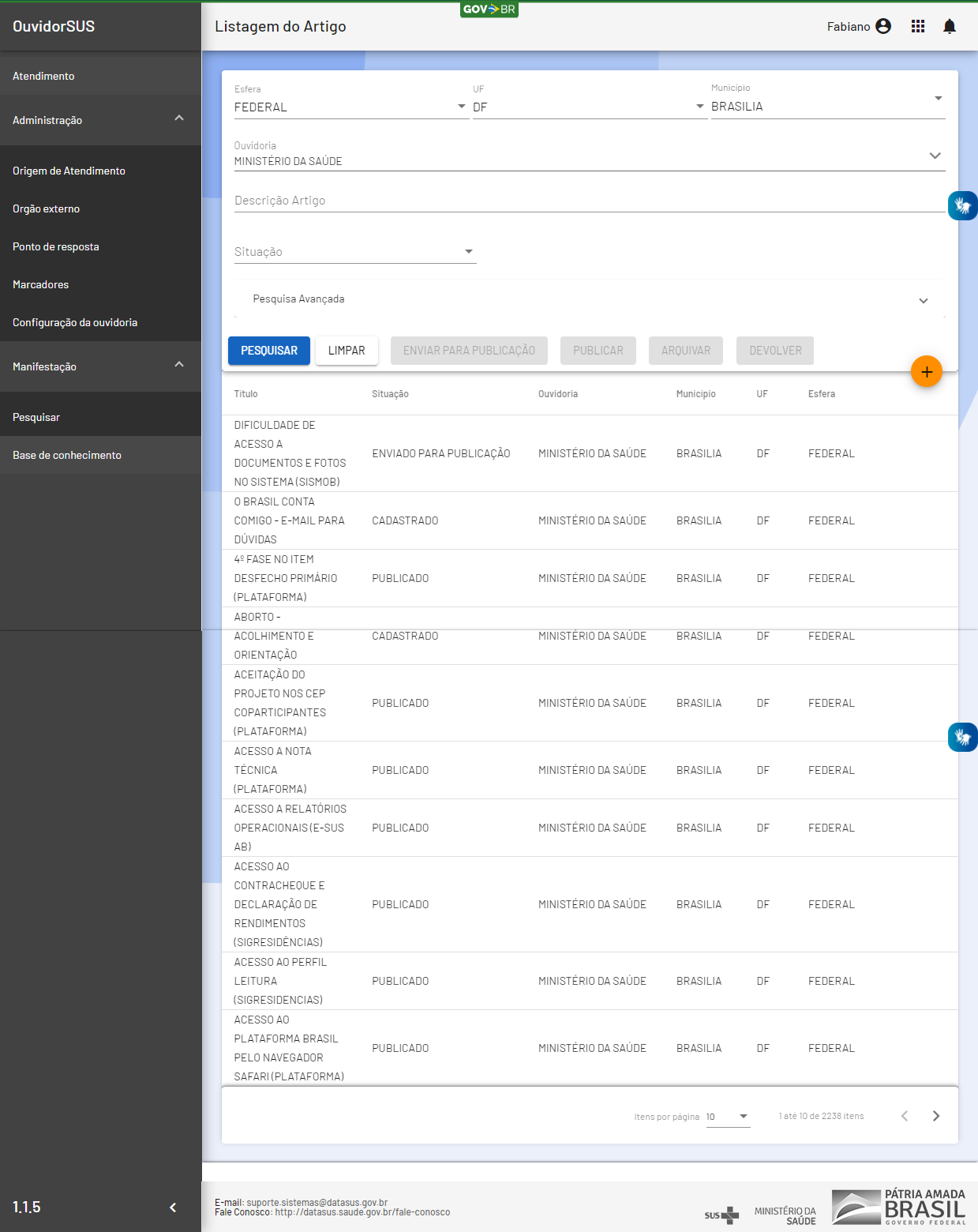Open Base de conhecimento menu item

click(67, 455)
